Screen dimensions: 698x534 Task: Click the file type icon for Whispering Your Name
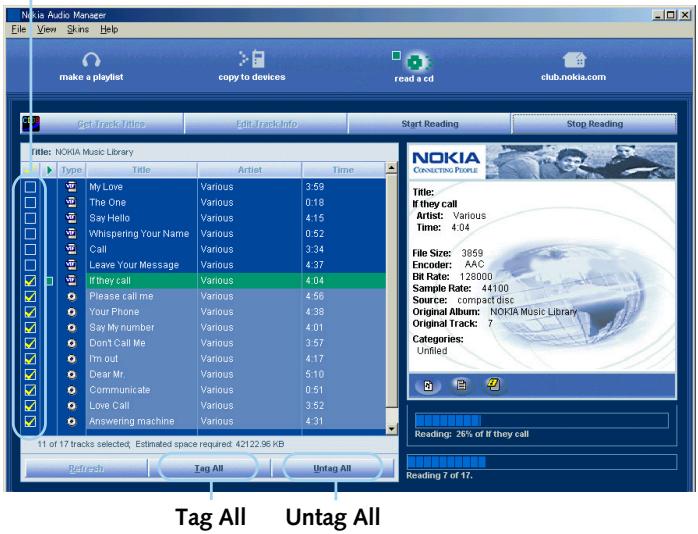(x=71, y=233)
